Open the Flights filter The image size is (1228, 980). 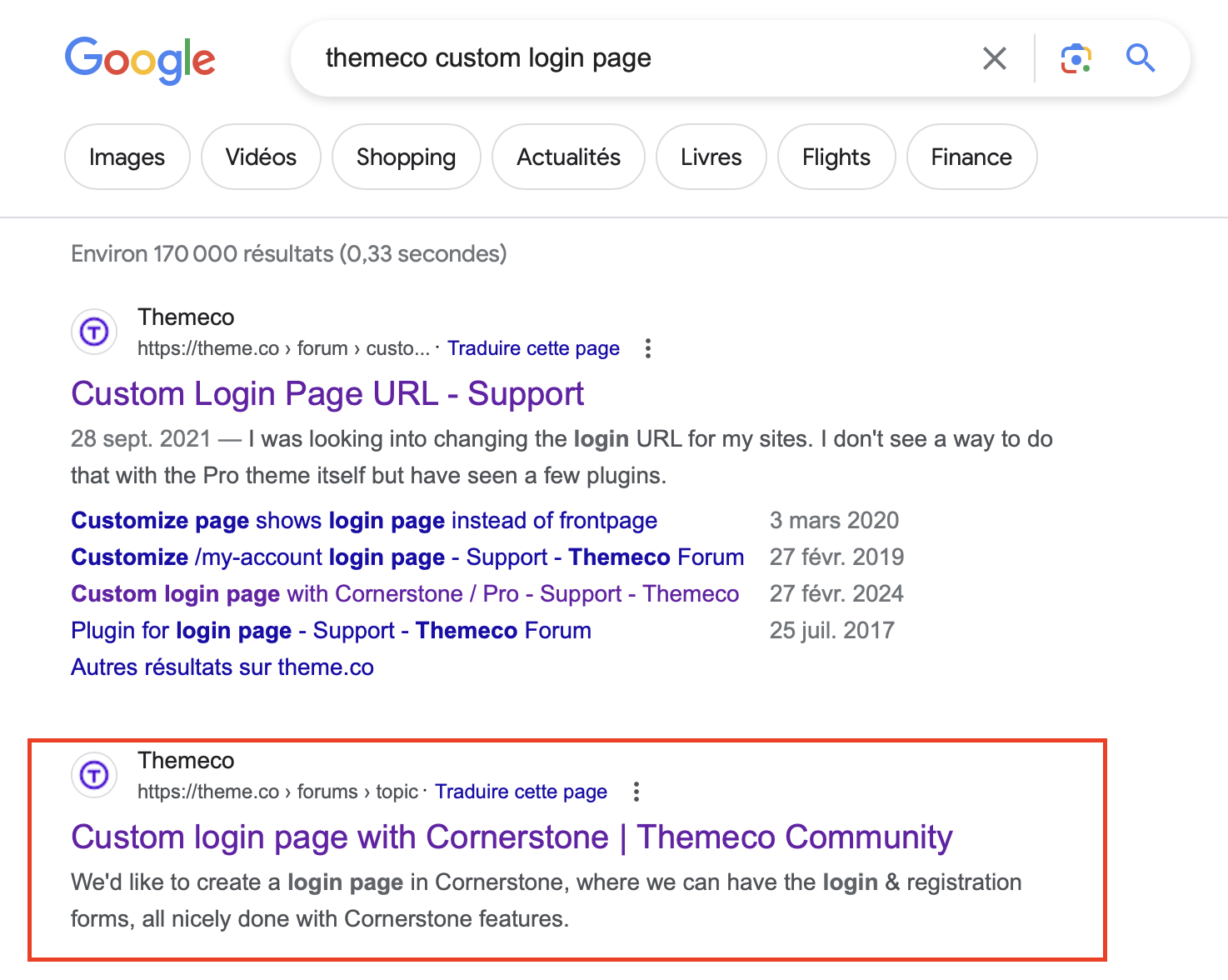click(836, 157)
